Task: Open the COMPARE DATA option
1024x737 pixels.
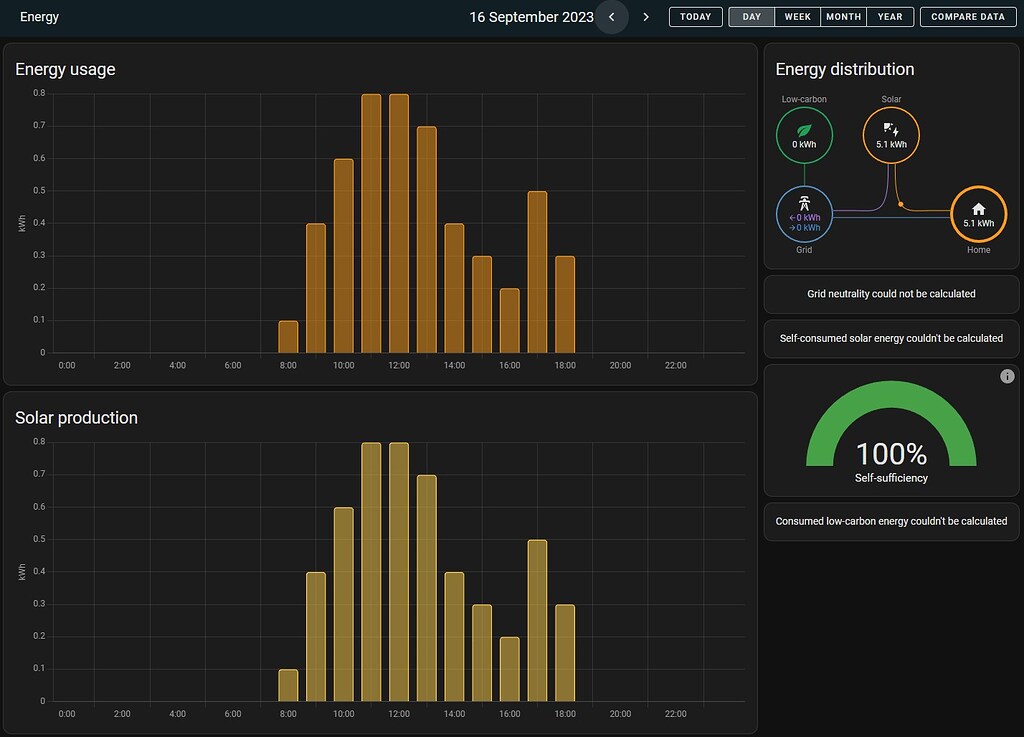Action: (x=968, y=17)
